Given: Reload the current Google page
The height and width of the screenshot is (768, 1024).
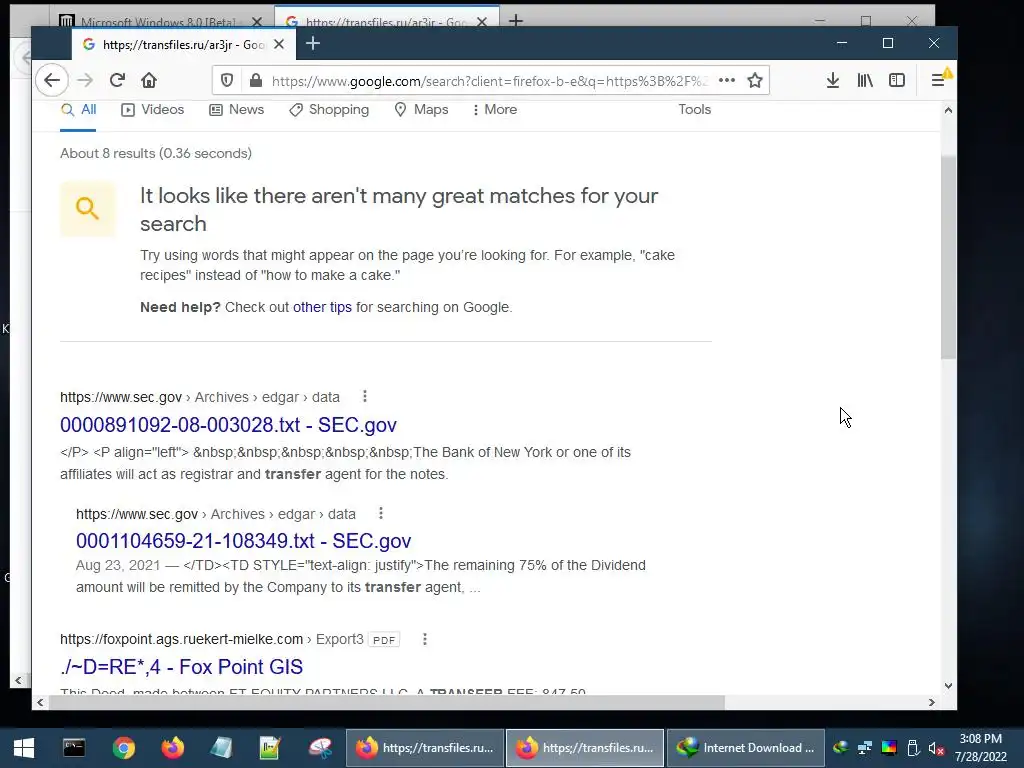Looking at the screenshot, I should [x=117, y=80].
